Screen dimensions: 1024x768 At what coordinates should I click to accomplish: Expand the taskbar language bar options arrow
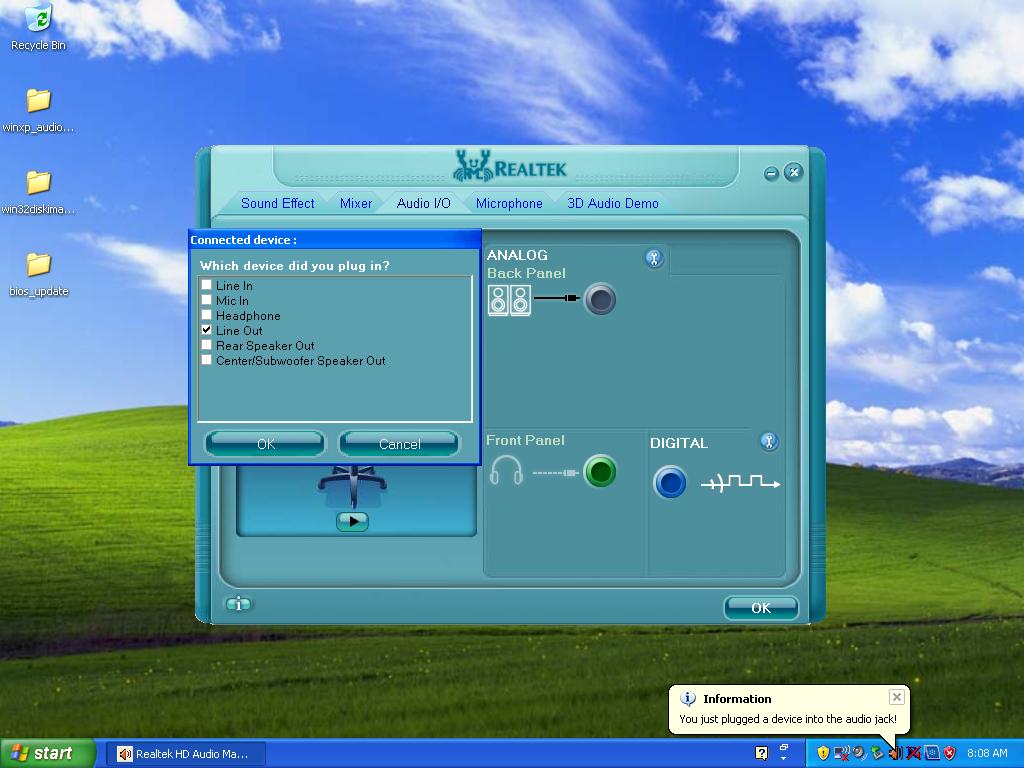click(x=784, y=759)
